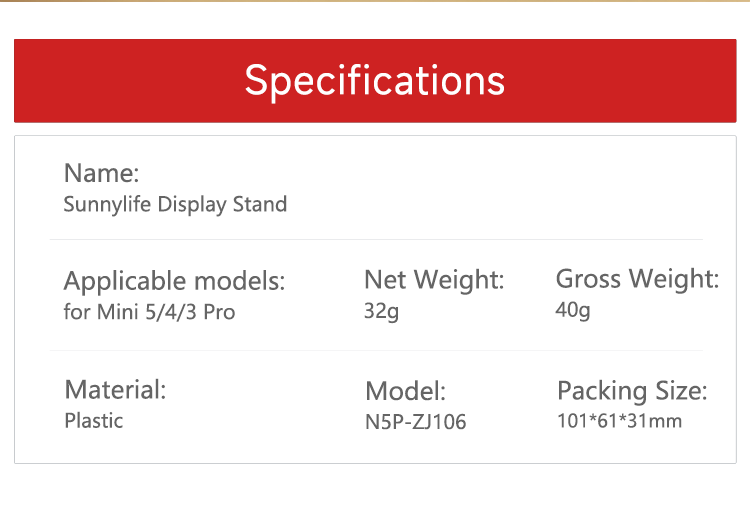Click the red Specifications header banner
750x518 pixels.
click(374, 80)
